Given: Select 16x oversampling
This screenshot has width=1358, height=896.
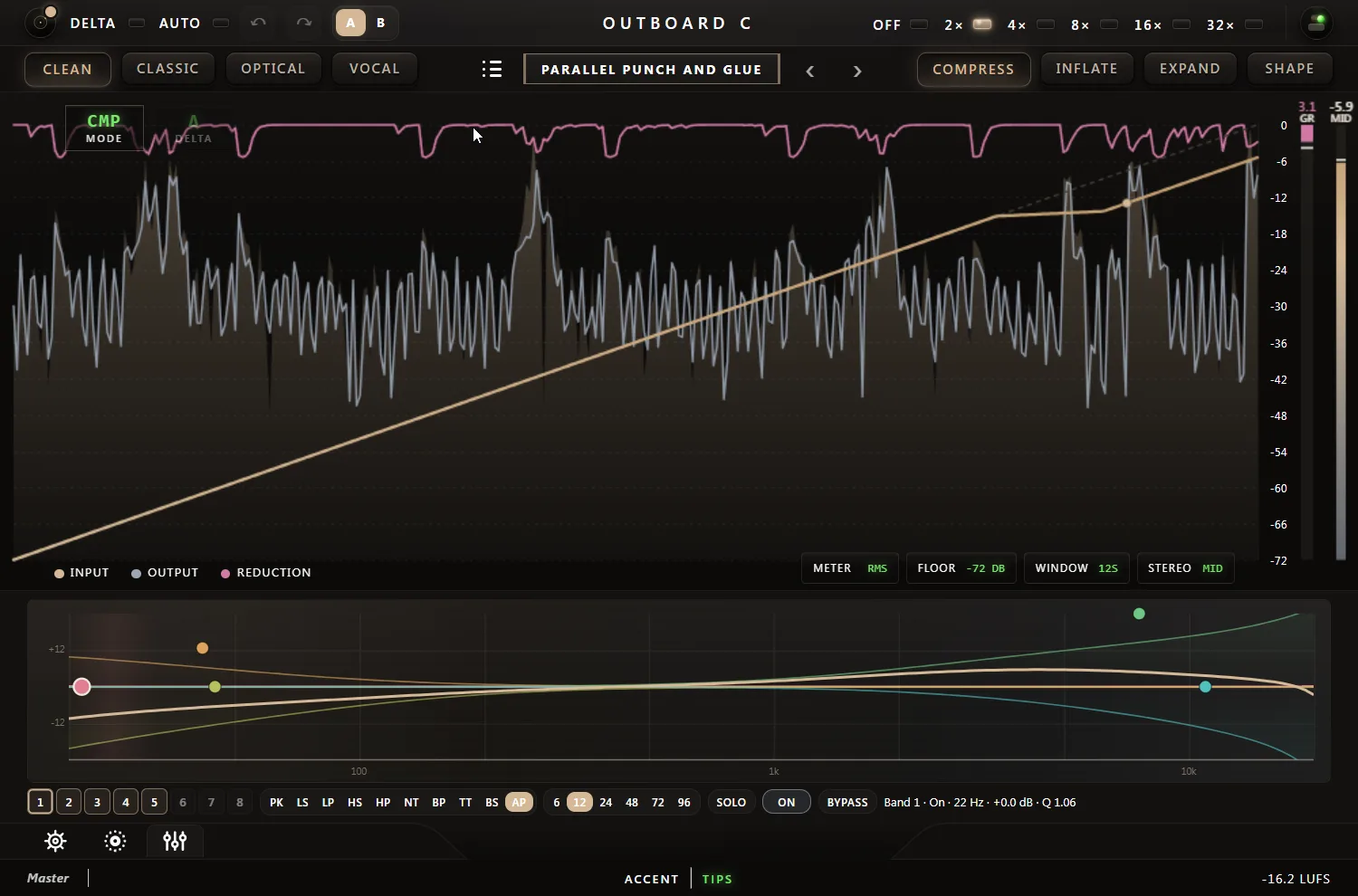Looking at the screenshot, I should point(1181,24).
